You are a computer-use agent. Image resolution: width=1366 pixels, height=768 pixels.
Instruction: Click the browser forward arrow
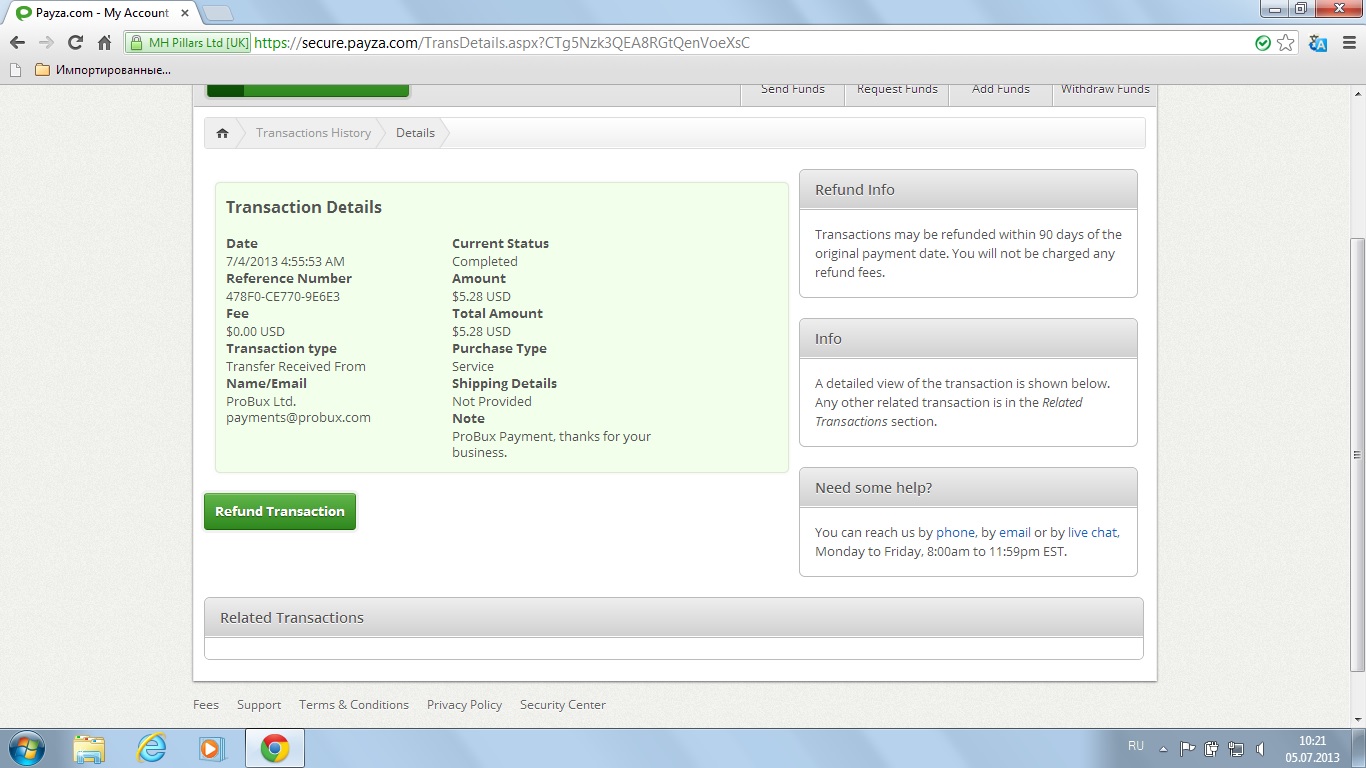pyautogui.click(x=46, y=43)
